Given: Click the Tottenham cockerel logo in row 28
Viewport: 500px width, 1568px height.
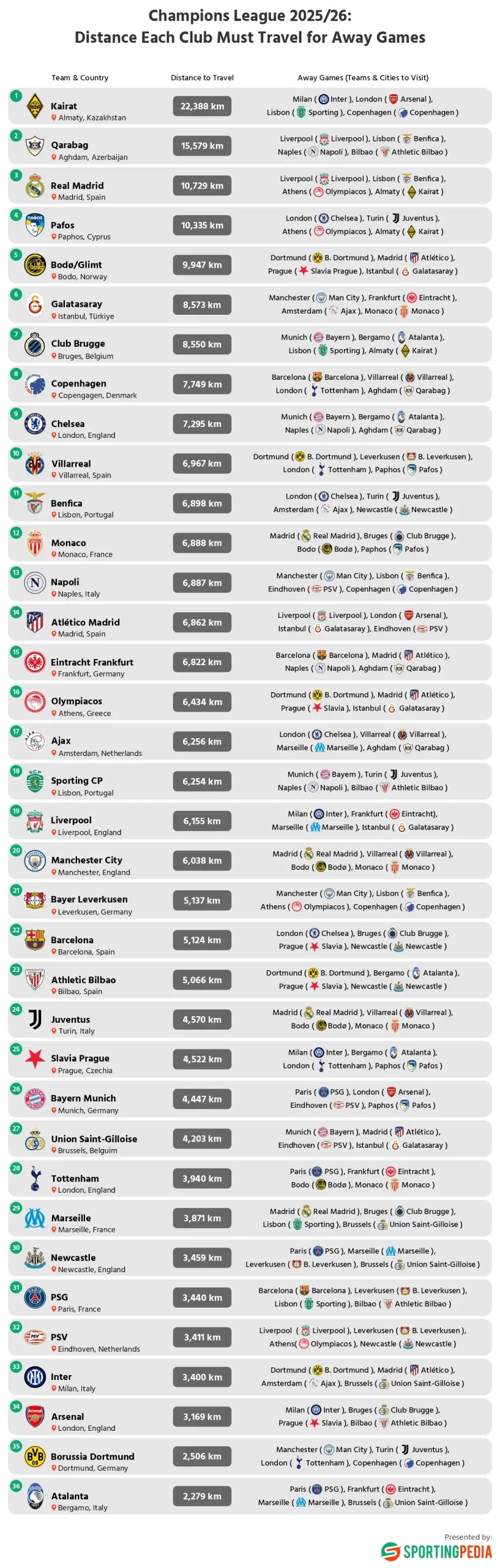Looking at the screenshot, I should tap(35, 1178).
